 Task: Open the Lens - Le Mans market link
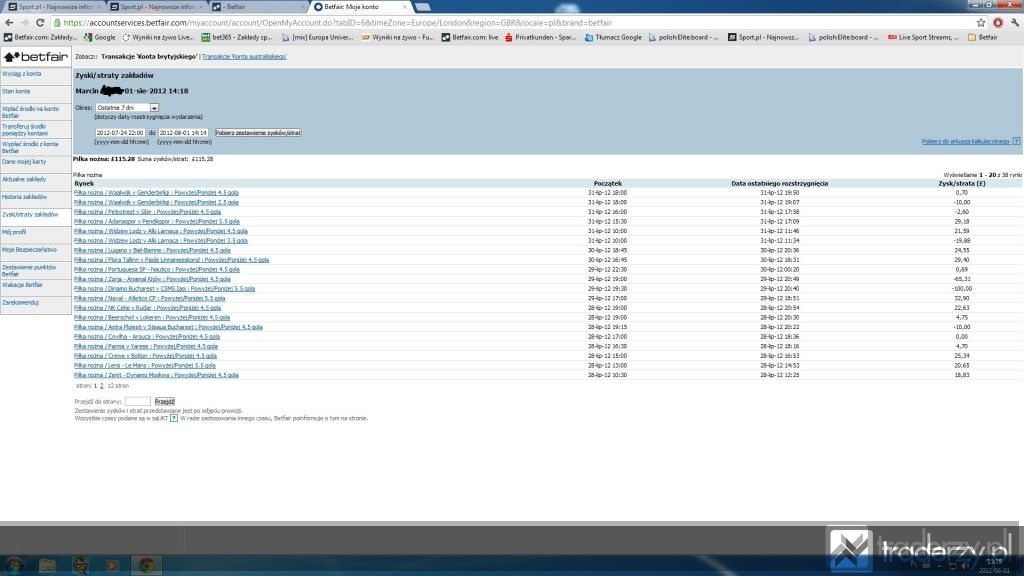[x=145, y=366]
